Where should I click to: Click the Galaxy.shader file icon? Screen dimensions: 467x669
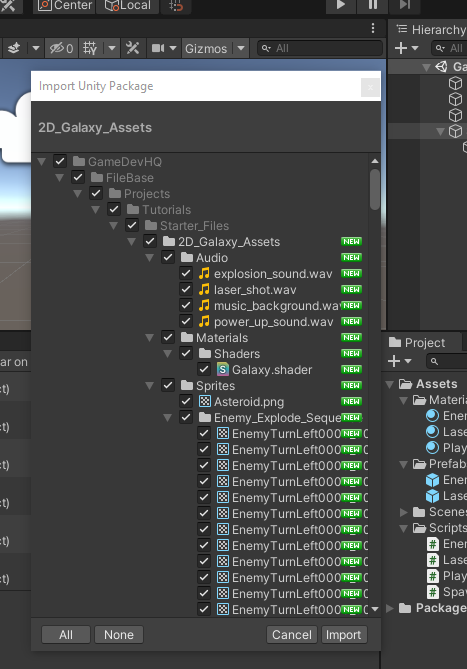pyautogui.click(x=222, y=369)
